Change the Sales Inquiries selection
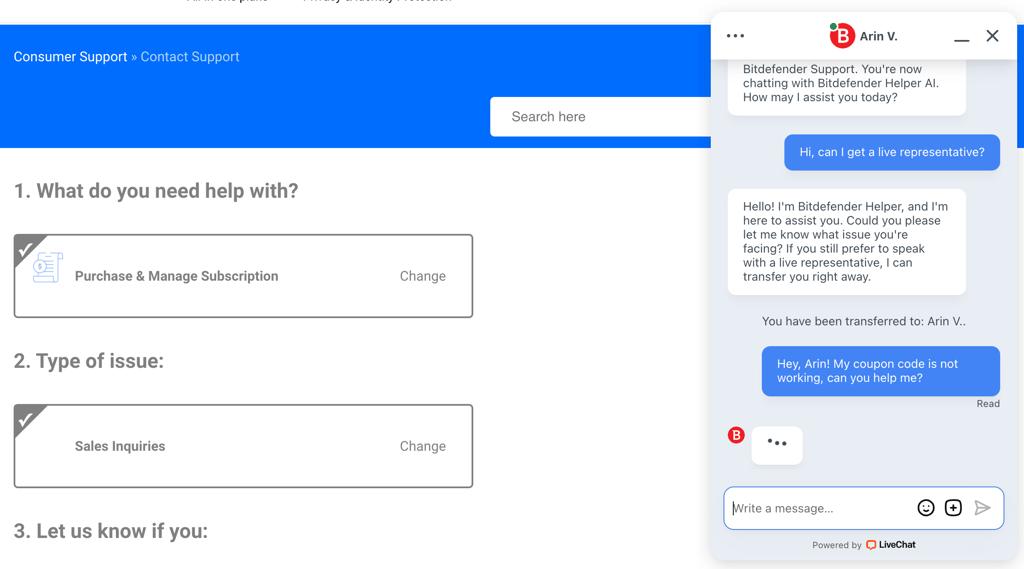This screenshot has width=1024, height=569. [423, 446]
